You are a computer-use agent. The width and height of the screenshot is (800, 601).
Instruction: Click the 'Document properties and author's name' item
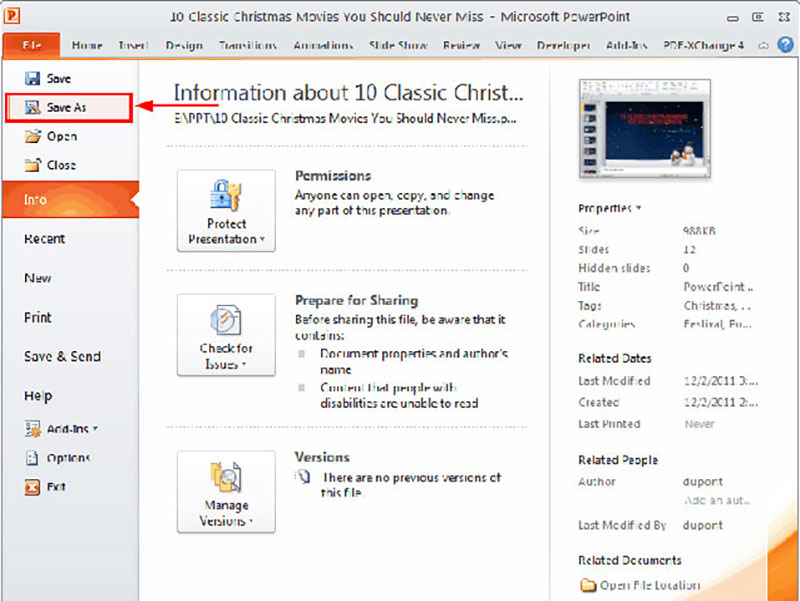click(x=414, y=361)
